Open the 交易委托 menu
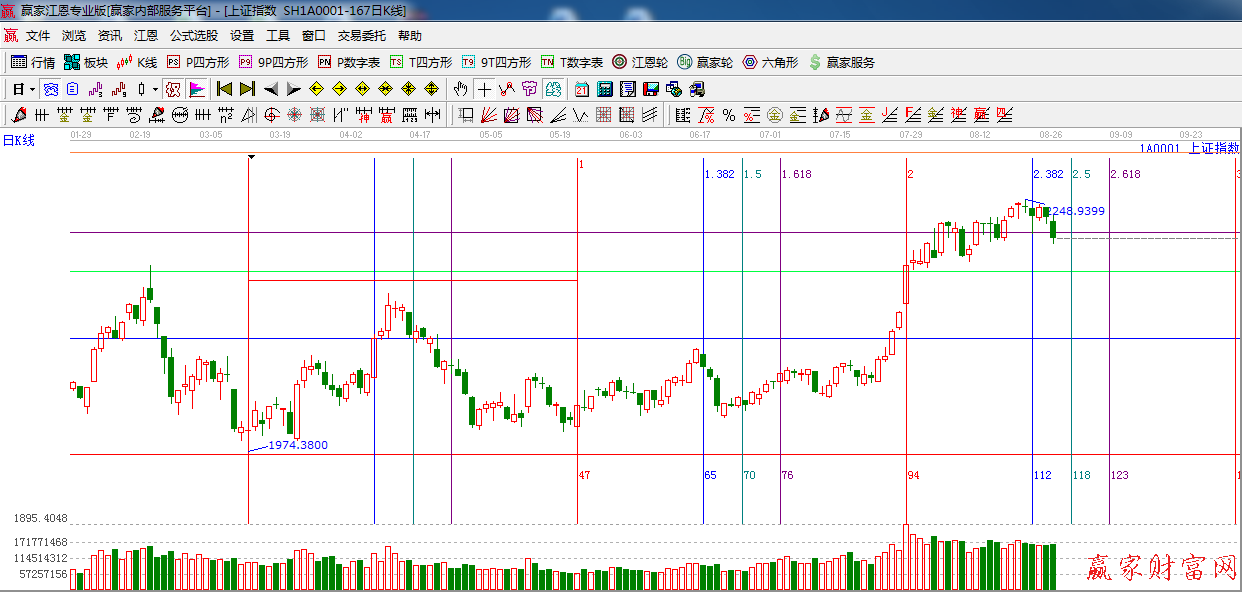The image size is (1242, 592). 361,36
